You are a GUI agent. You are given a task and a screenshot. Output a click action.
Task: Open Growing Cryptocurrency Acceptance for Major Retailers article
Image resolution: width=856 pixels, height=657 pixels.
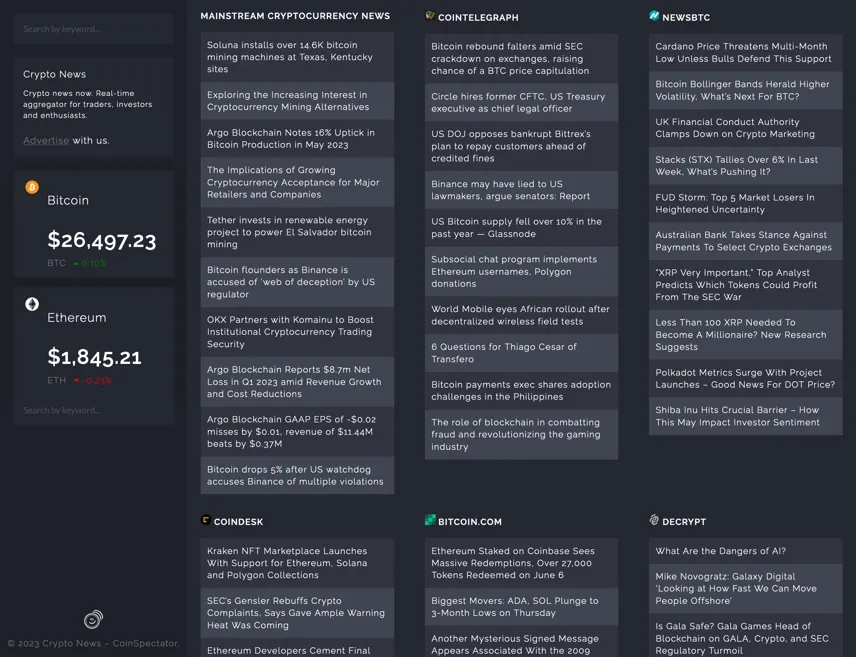pos(297,182)
